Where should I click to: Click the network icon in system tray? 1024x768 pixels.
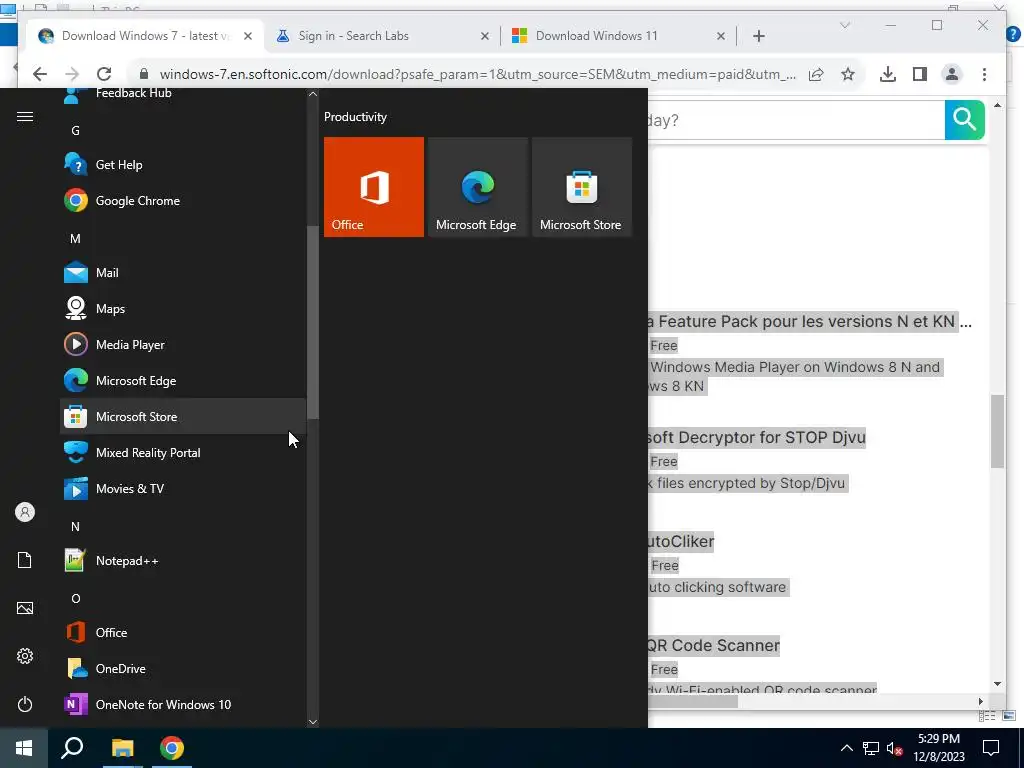pyautogui.click(x=871, y=748)
